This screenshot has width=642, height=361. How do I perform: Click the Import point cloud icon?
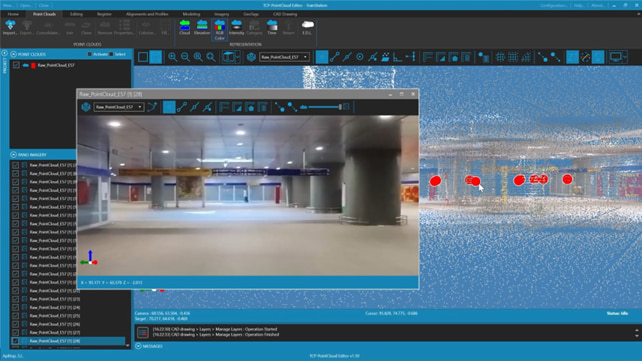tap(10, 27)
